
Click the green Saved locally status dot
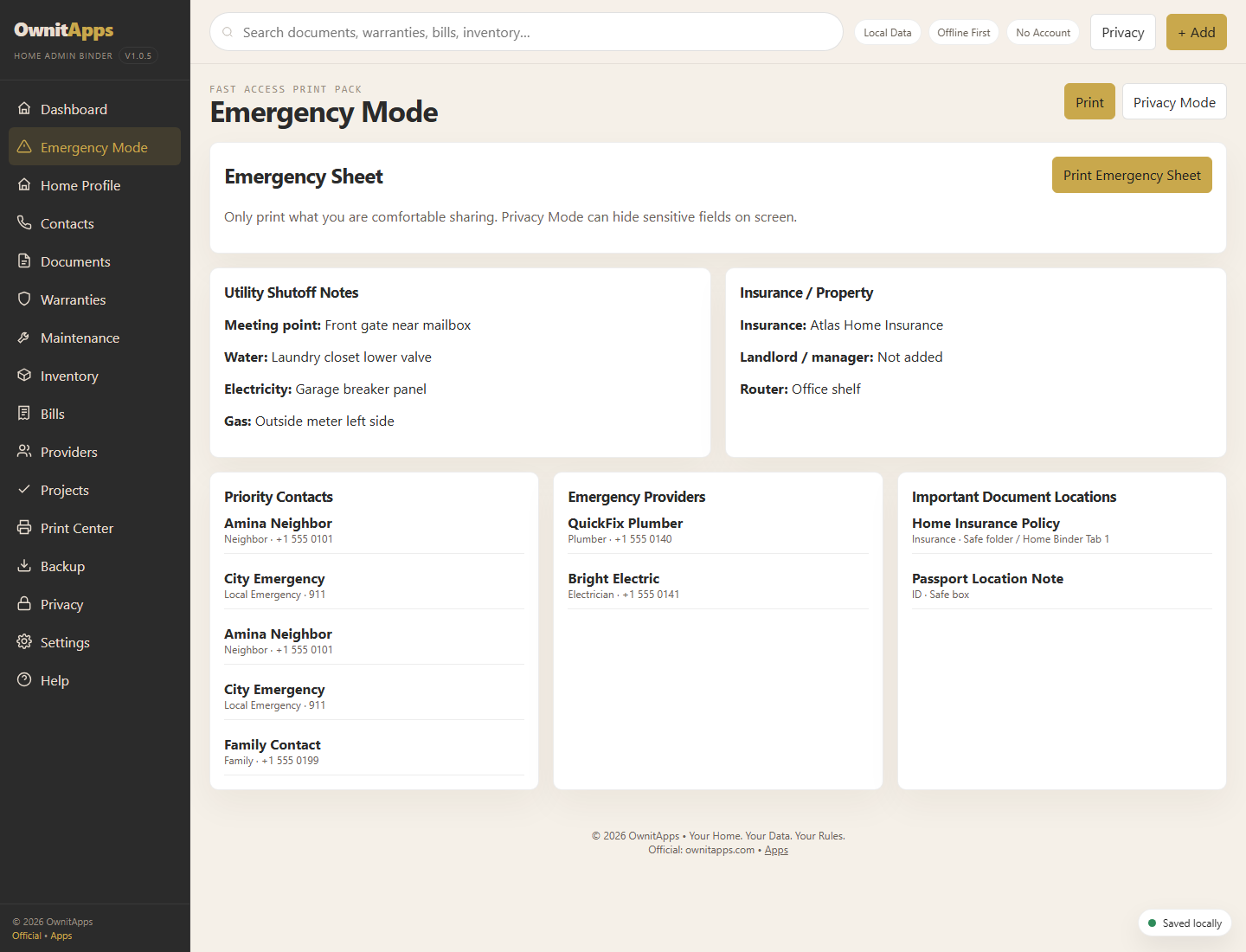click(x=1152, y=923)
